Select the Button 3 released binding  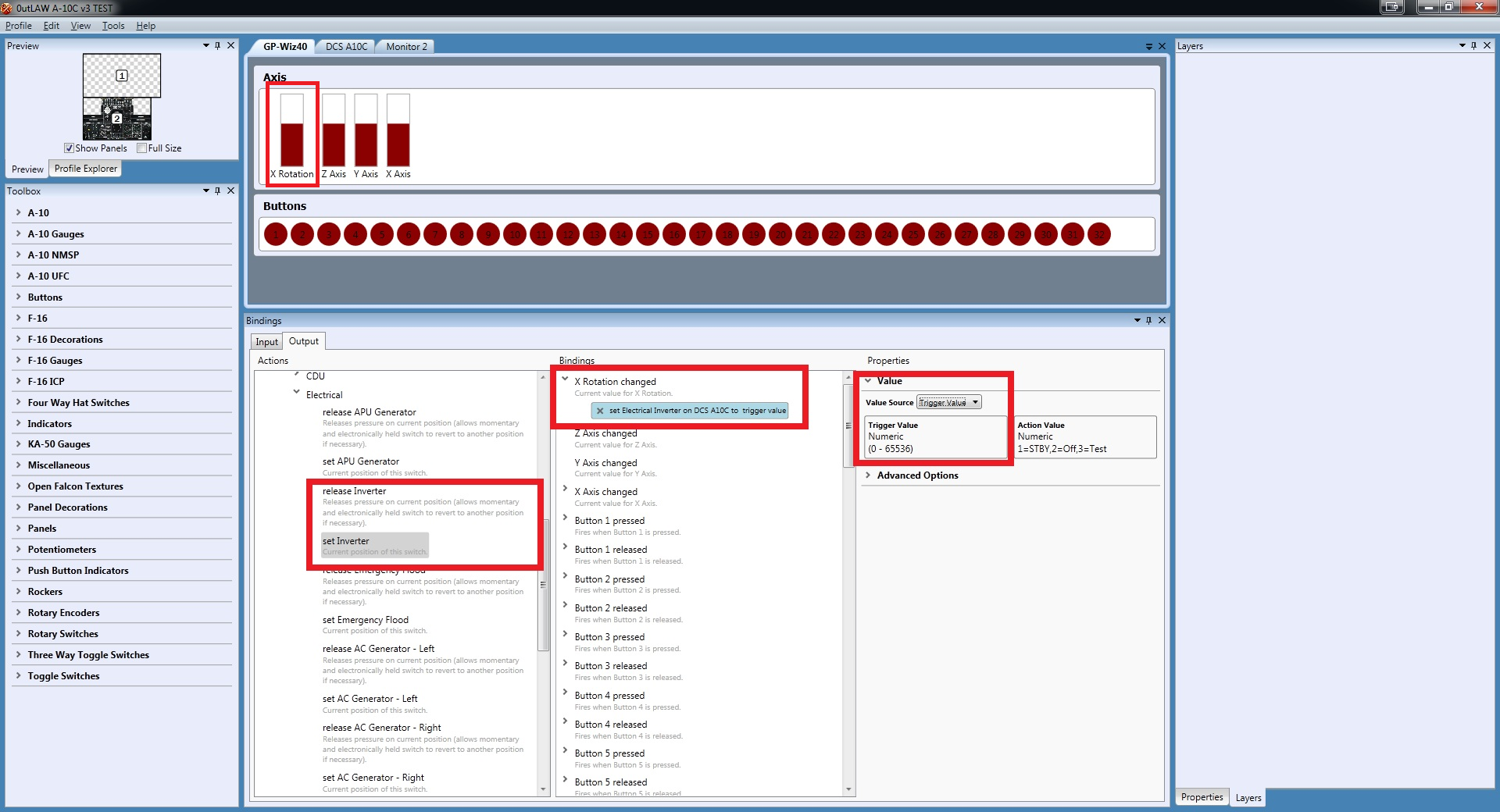(611, 666)
